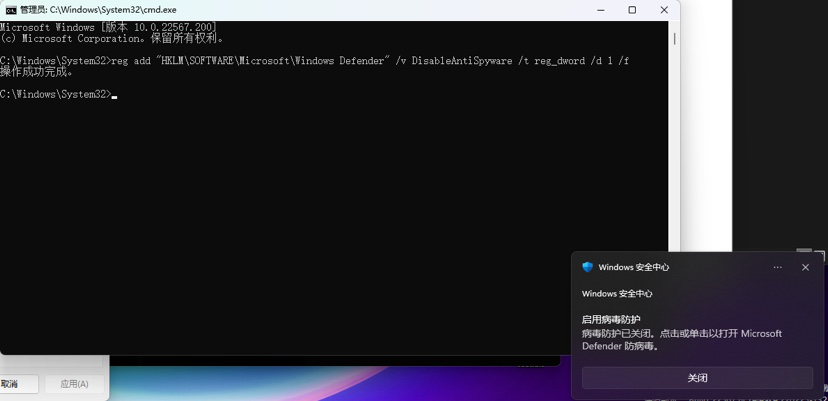The image size is (828, 401).
Task: Maximize the cmd.exe window
Action: [632, 10]
